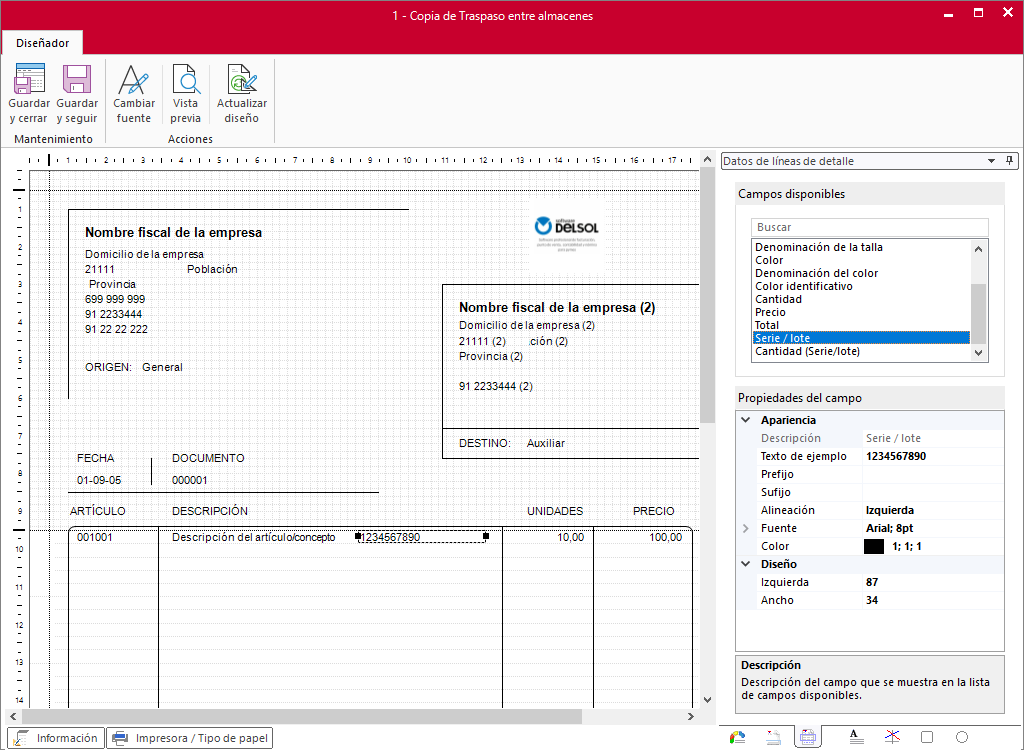Edit Izquierda value 87
Screen dimensions: 1024x750
(934, 582)
